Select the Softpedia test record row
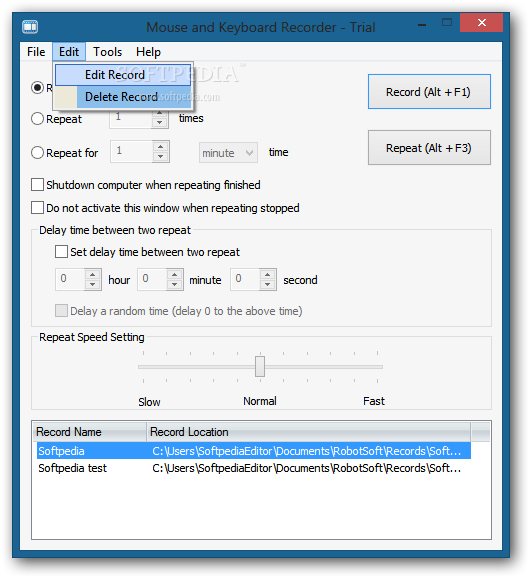530x578 pixels. click(254, 468)
